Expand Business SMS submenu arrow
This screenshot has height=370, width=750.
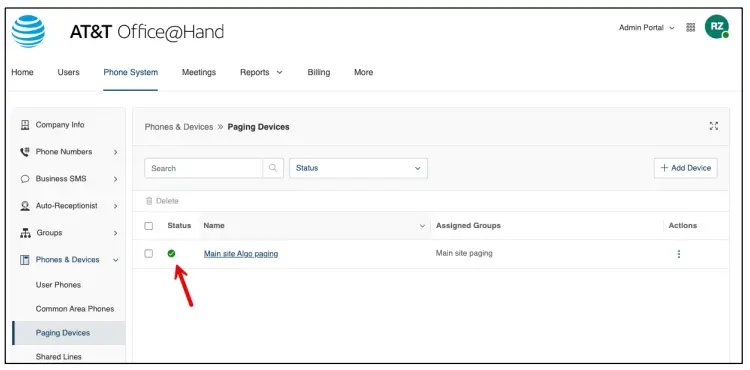(115, 179)
